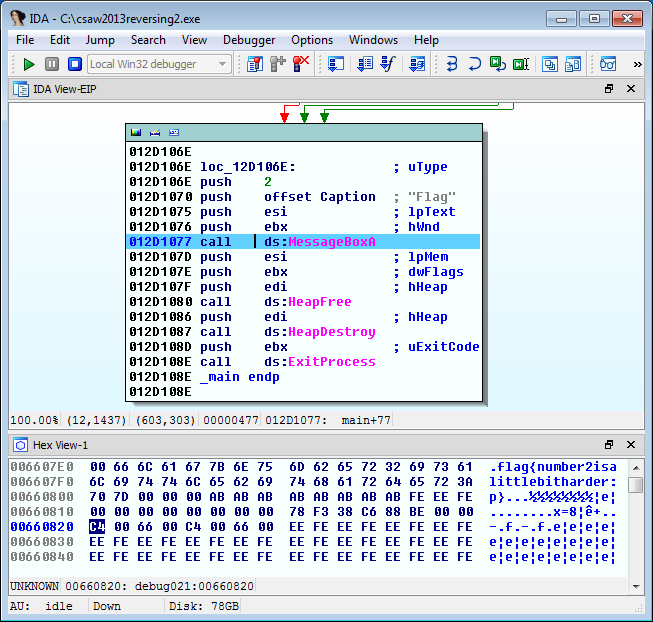Click the IDA application icon in title bar
Viewport: 653px width, 622px height.
(x=18, y=18)
